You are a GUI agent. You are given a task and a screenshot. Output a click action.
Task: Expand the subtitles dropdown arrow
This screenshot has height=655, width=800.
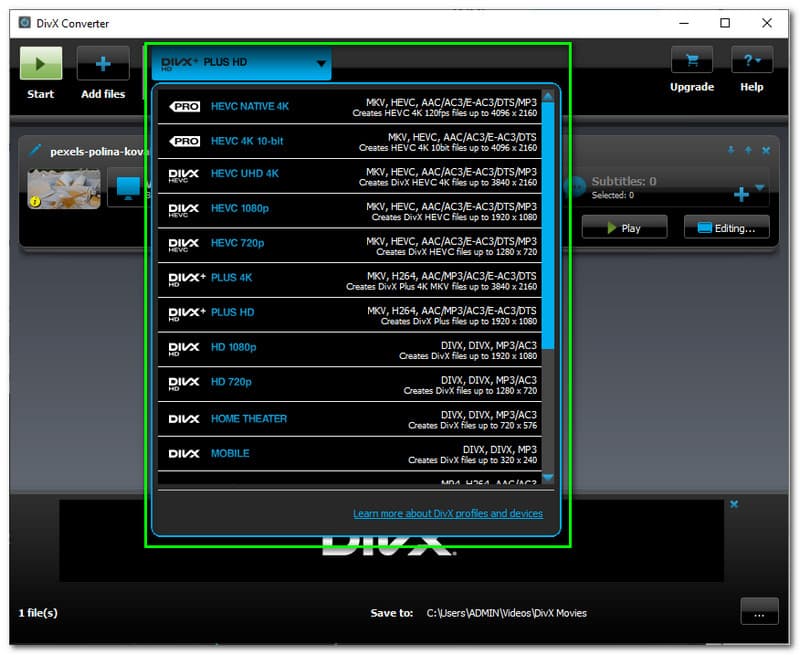point(760,188)
